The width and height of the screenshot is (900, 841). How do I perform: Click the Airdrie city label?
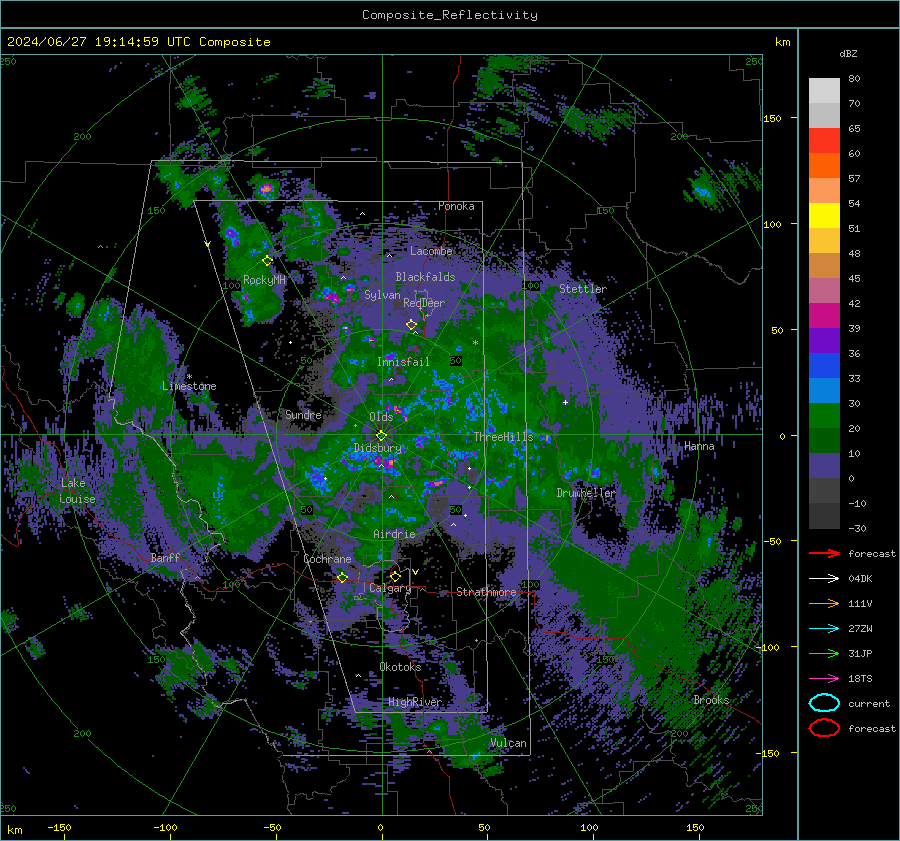coord(394,534)
